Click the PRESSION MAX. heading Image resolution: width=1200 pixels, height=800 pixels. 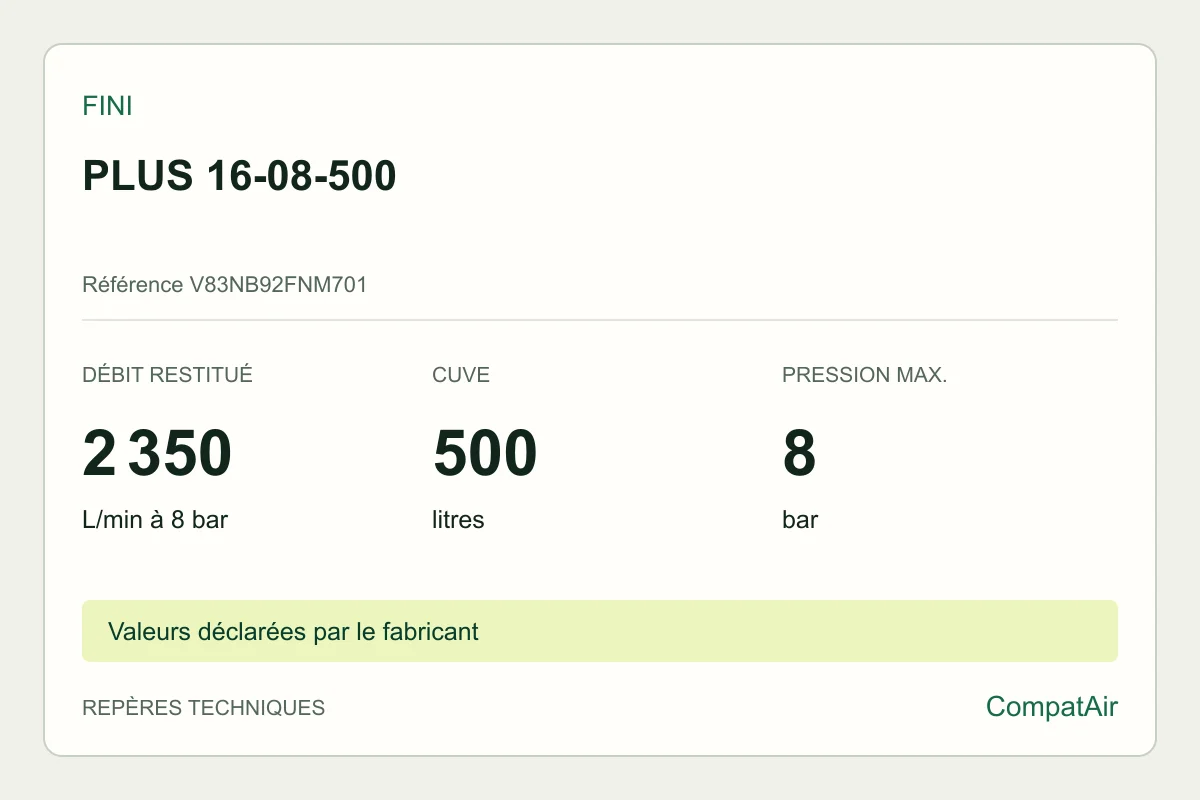(864, 375)
